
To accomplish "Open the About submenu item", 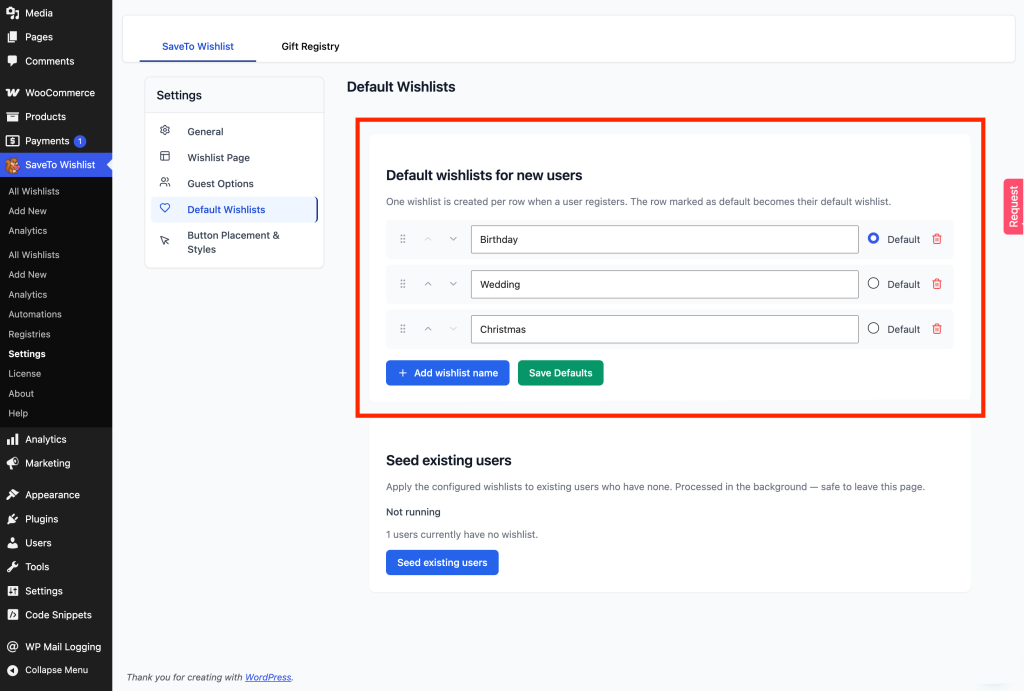I will 21,394.
